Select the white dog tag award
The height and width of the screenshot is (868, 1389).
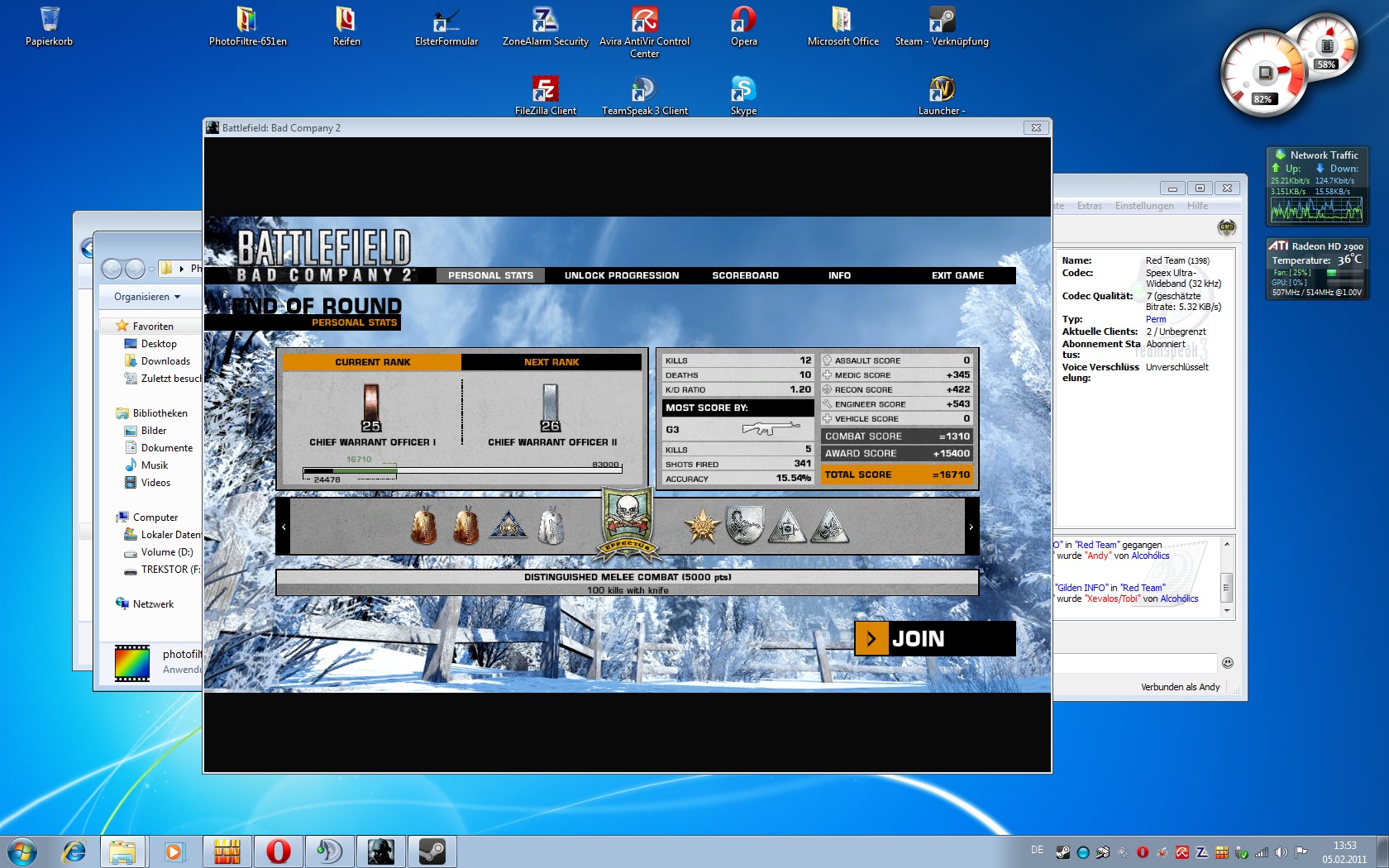pyautogui.click(x=551, y=526)
